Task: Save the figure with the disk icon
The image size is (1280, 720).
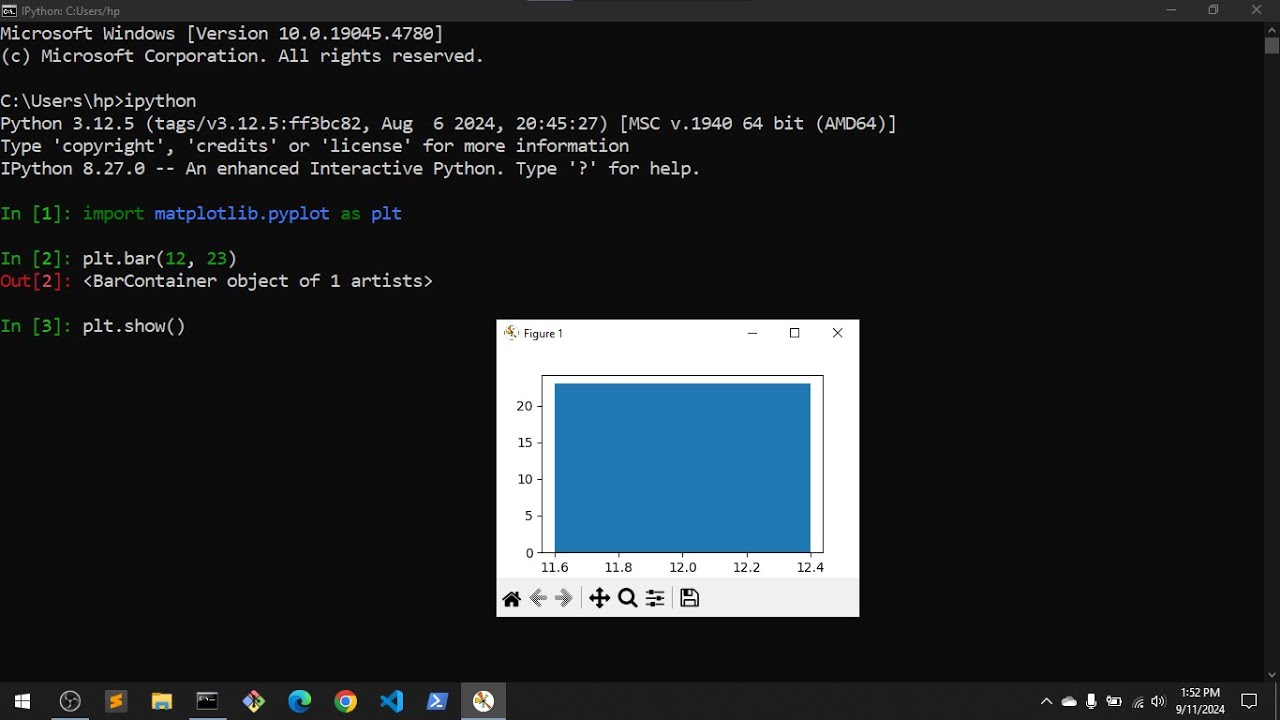Action: point(689,598)
